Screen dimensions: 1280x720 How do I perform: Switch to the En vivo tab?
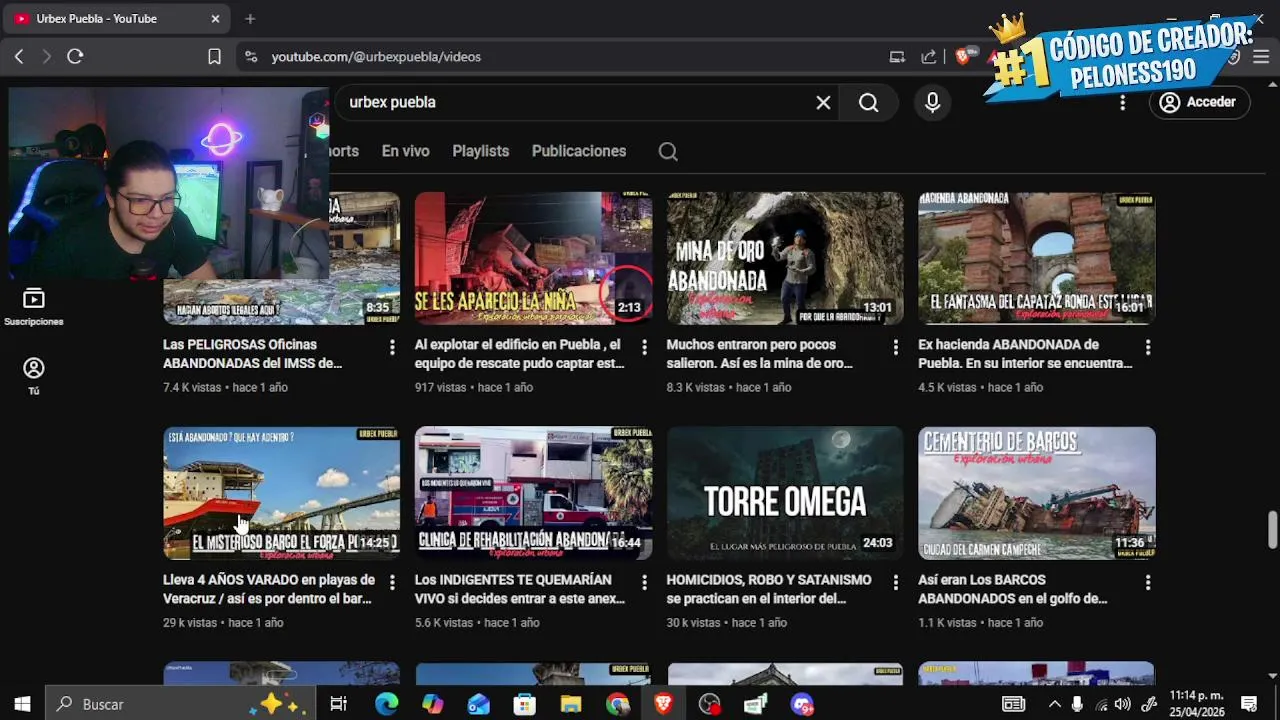click(405, 151)
